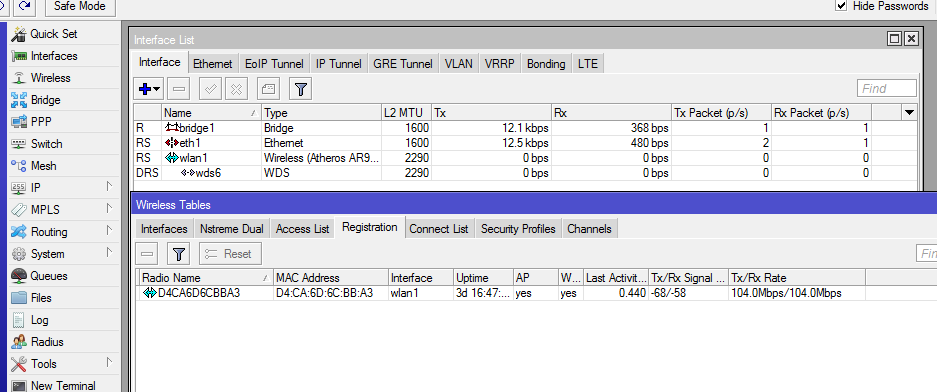Image resolution: width=937 pixels, height=392 pixels.
Task: Open the Wireless menu icon
Action: click(20, 78)
